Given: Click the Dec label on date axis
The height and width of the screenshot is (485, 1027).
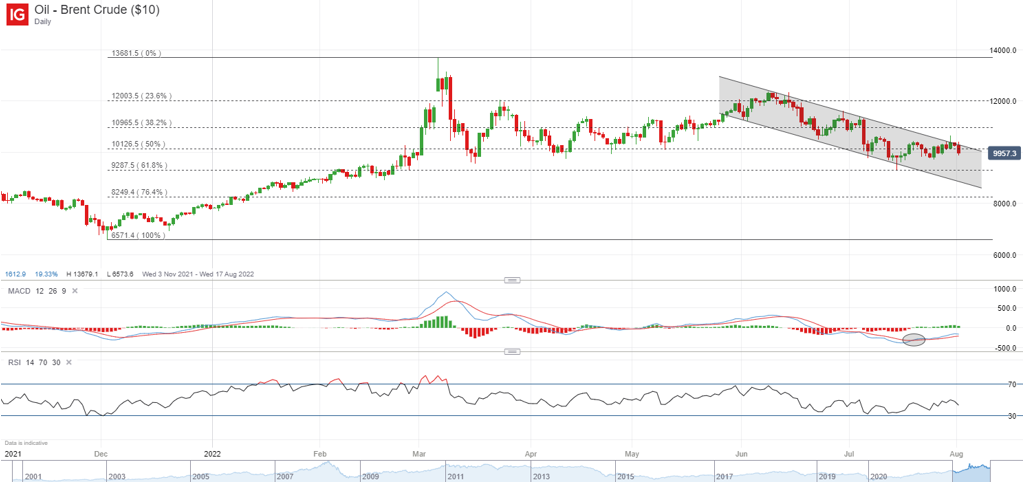Looking at the screenshot, I should click(100, 453).
